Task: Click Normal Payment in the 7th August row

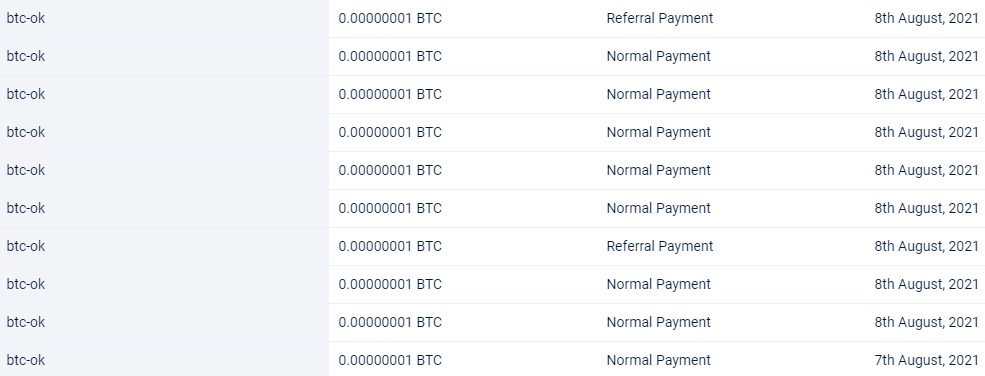Action: pos(658,360)
